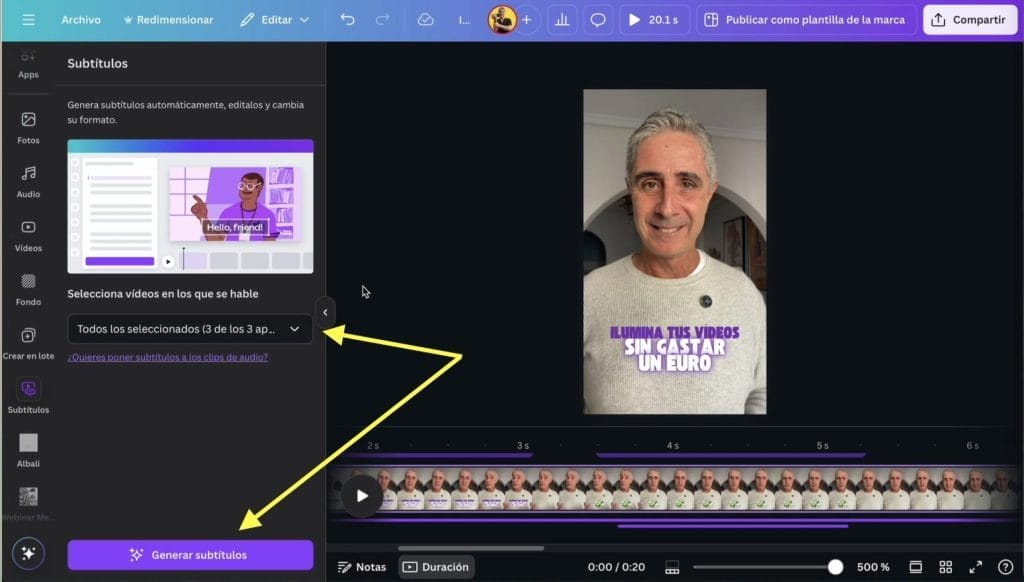This screenshot has width=1024, height=582.
Task: Toggle grid view of pages
Action: point(945,567)
